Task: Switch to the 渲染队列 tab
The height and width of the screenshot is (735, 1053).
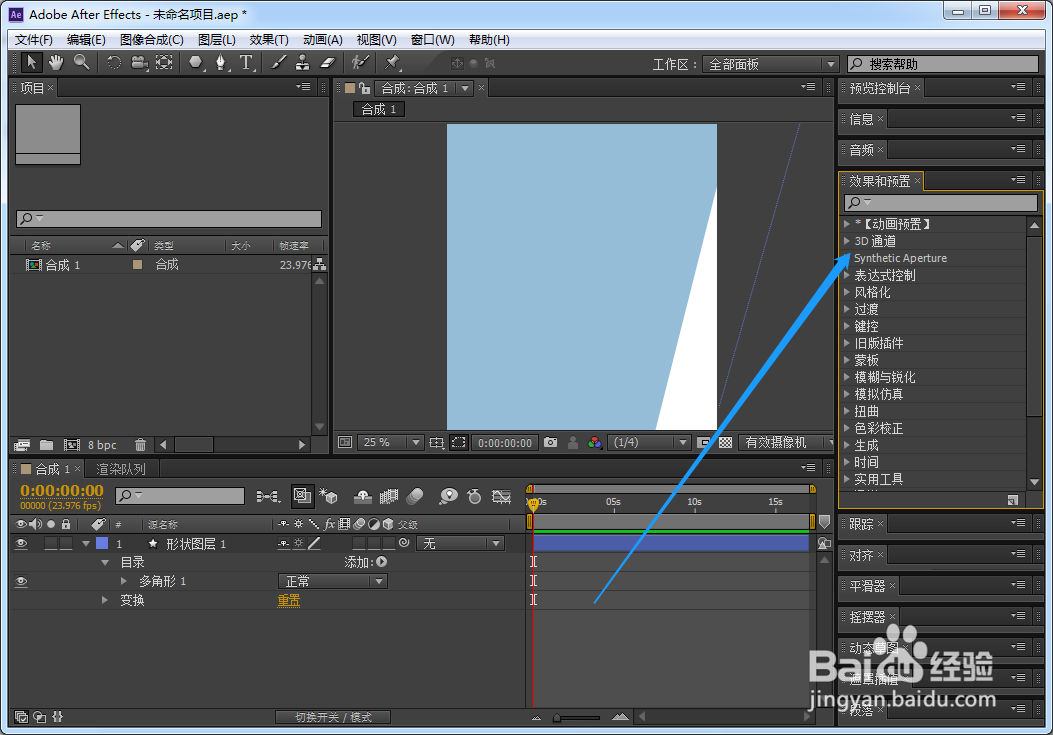Action: click(x=121, y=469)
